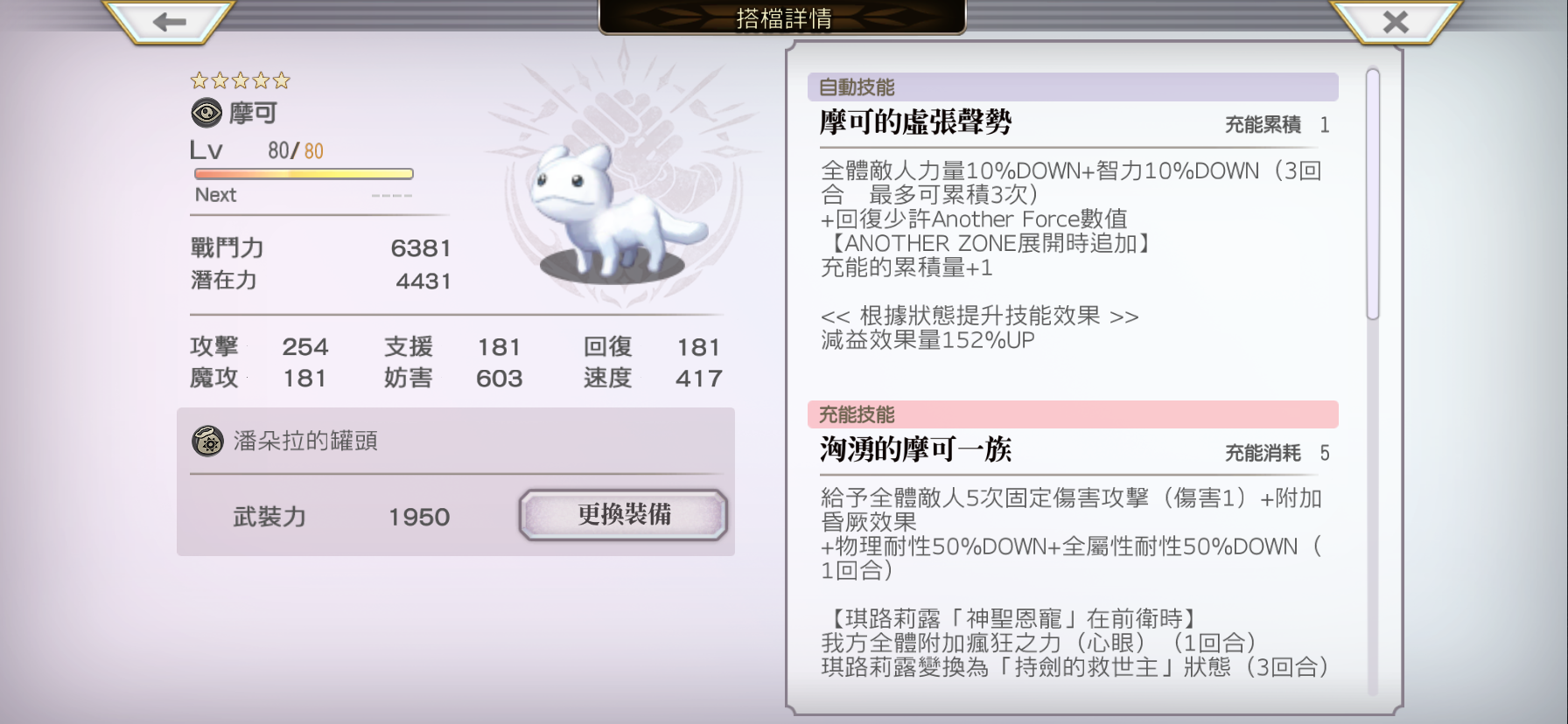Select the 潘朵拉的罐頭 equipment icon
The width and height of the screenshot is (1568, 724).
coord(207,441)
